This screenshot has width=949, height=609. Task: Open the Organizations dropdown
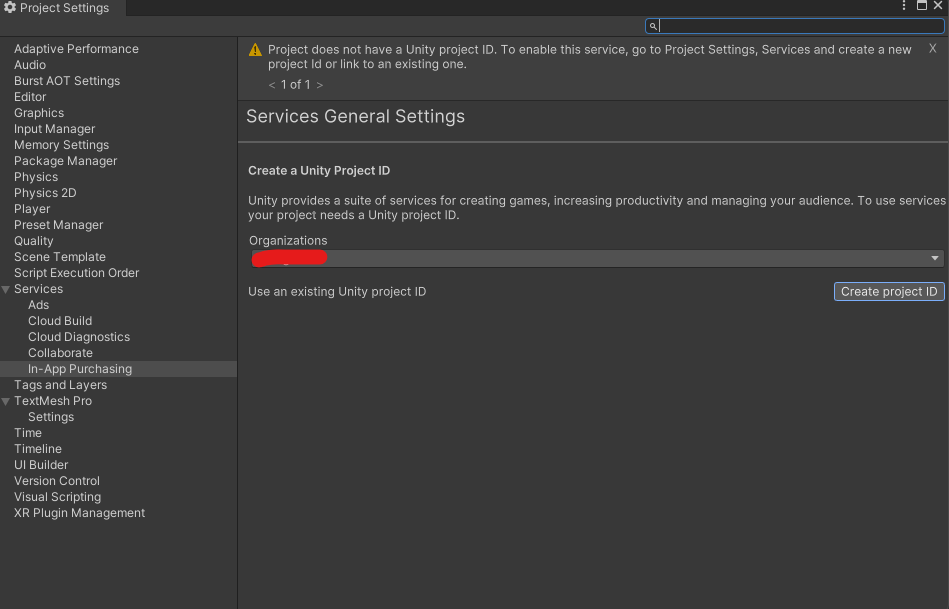point(597,258)
